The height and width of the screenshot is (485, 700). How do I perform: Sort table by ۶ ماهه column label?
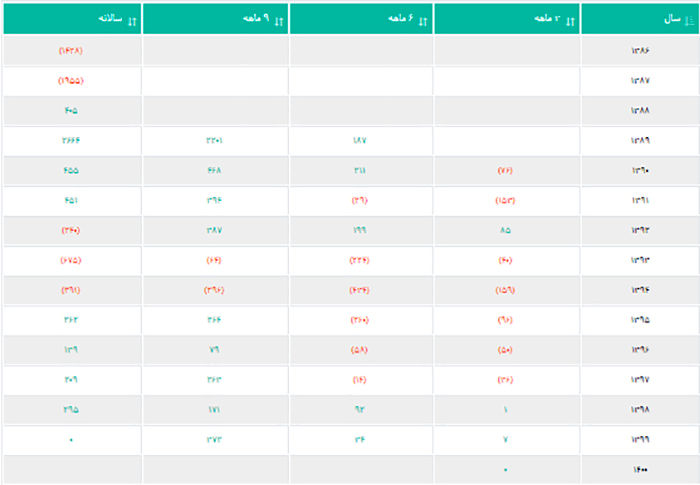pos(400,18)
